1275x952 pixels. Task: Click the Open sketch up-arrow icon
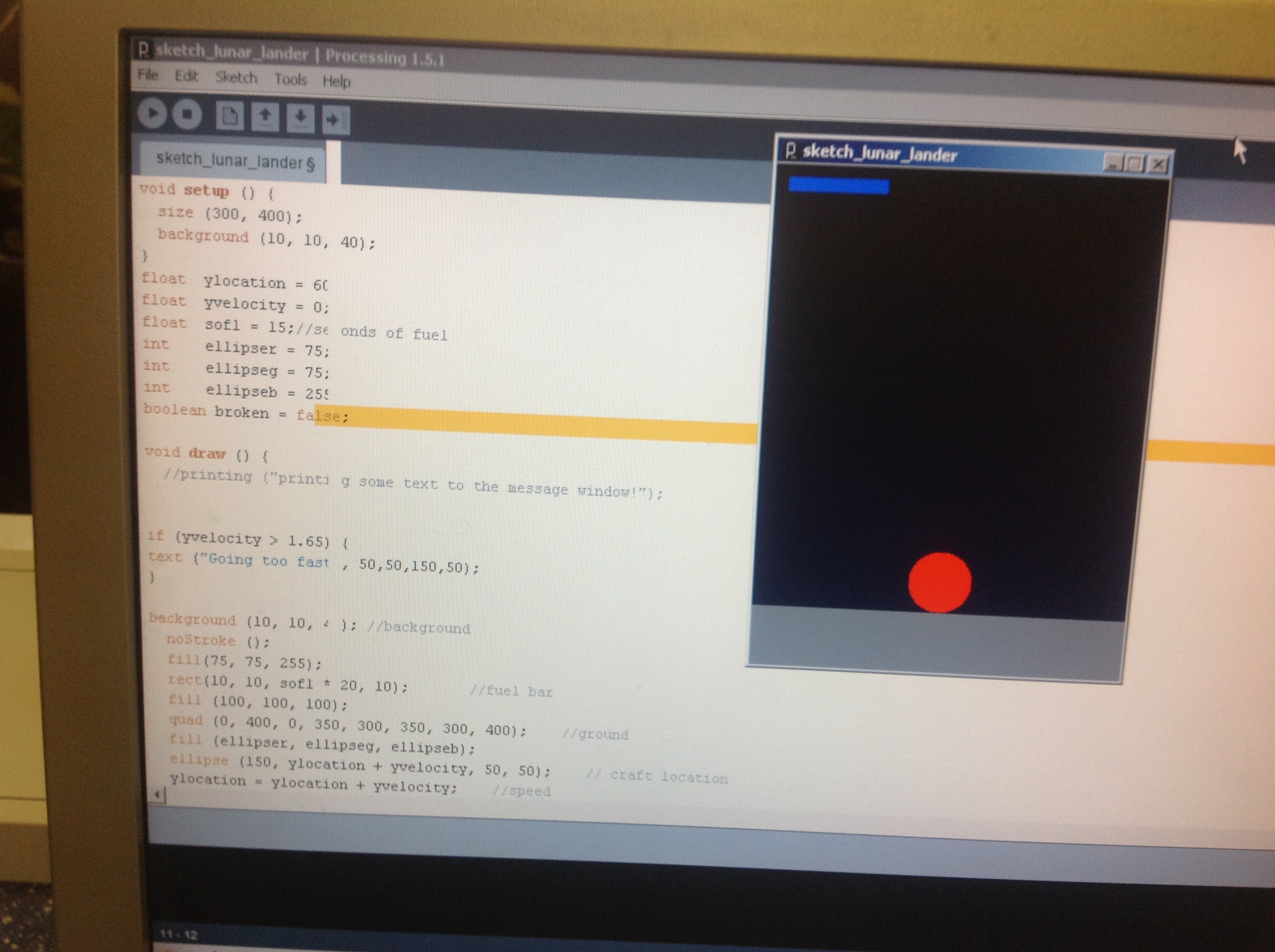(x=265, y=118)
